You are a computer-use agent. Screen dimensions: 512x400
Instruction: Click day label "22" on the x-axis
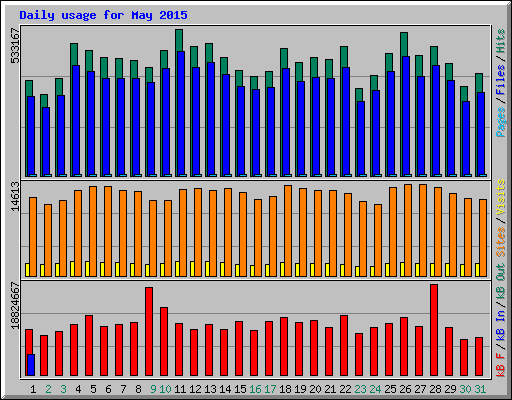[x=345, y=389]
